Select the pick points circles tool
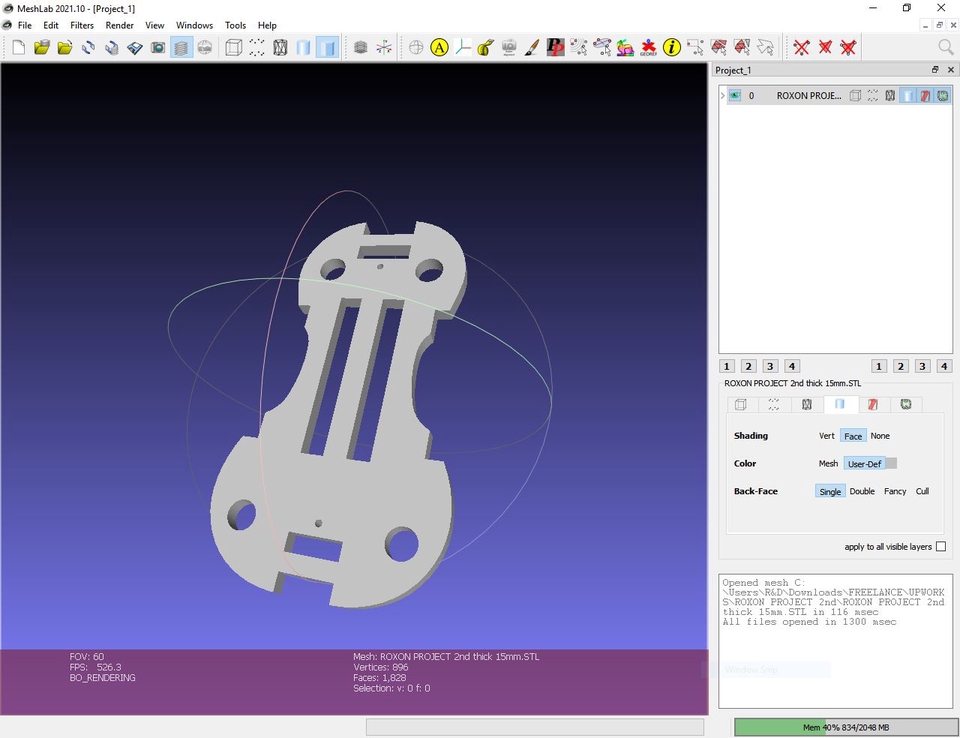Viewport: 960px width, 738px height. 579,47
